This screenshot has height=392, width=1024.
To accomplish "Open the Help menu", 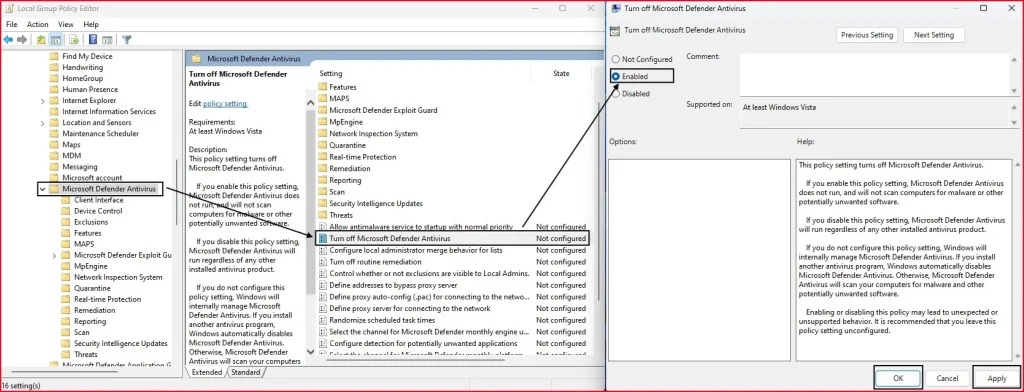I will 91,24.
